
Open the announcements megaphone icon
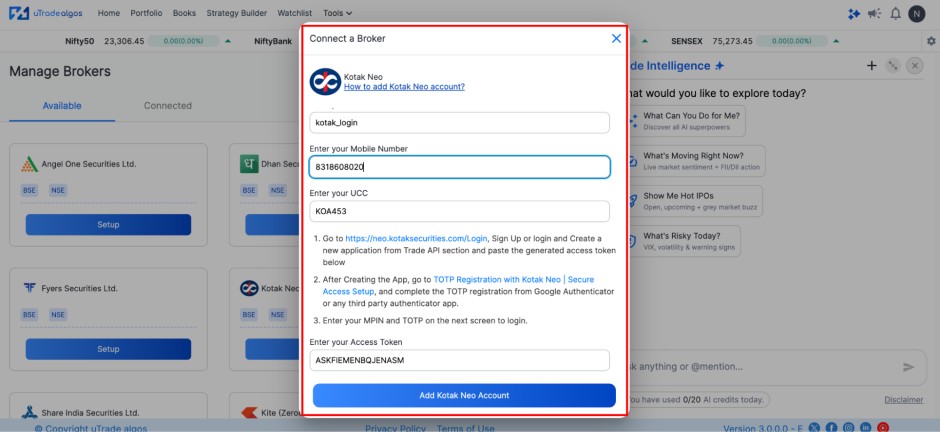(874, 14)
